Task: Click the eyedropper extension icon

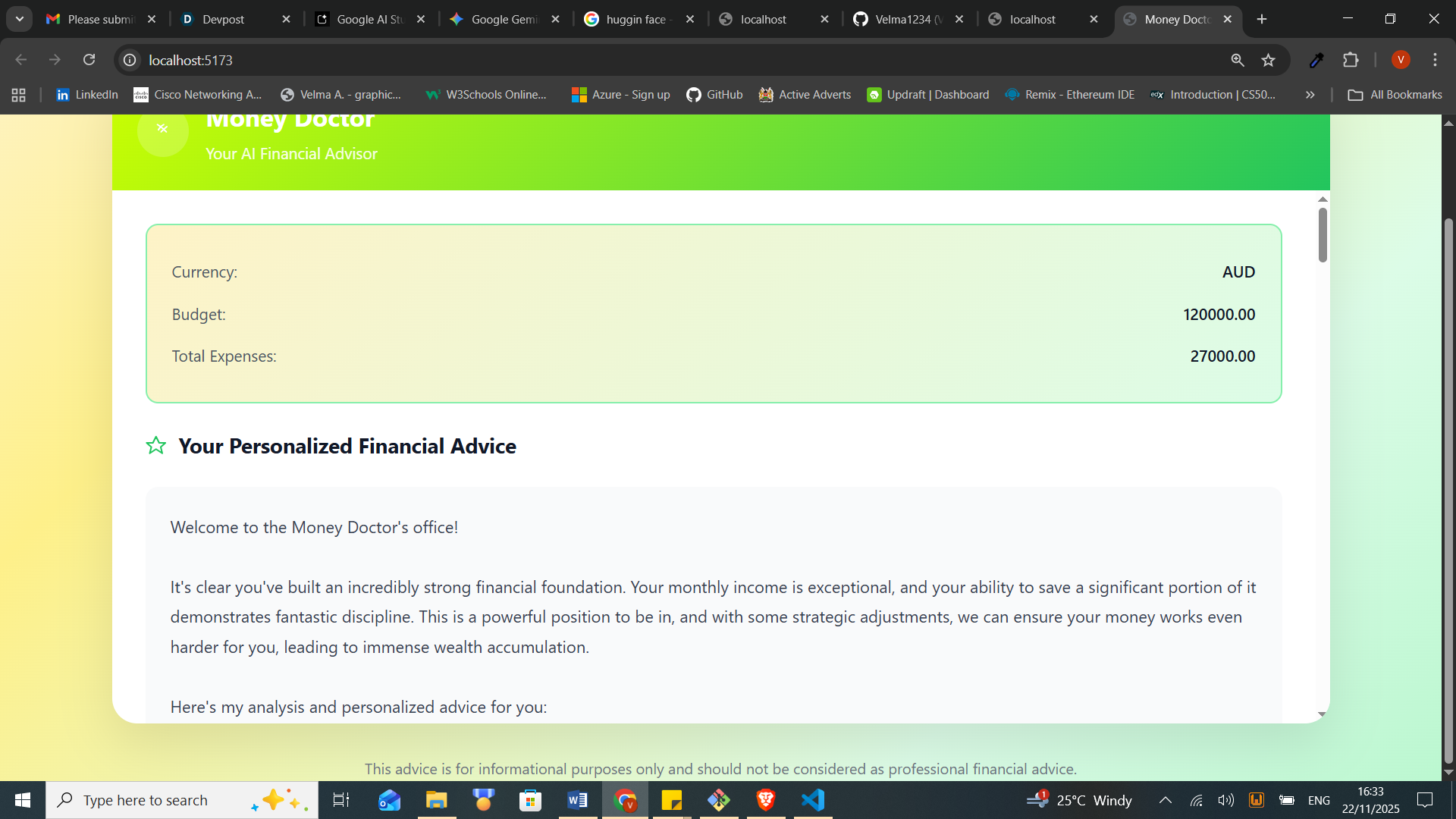Action: (x=1316, y=60)
